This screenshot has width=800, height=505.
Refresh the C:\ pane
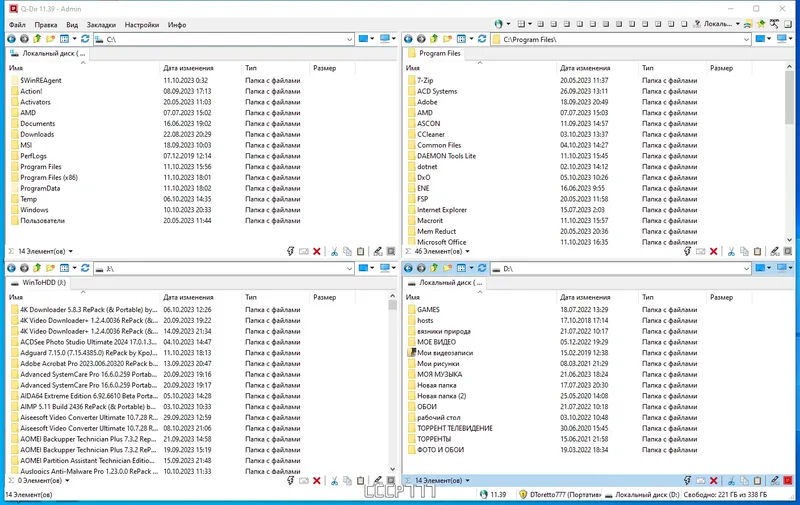tap(85, 39)
